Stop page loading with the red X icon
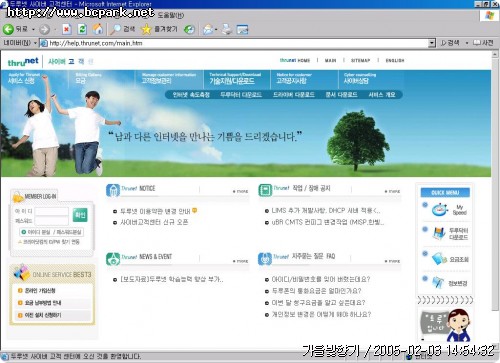 click(67, 29)
